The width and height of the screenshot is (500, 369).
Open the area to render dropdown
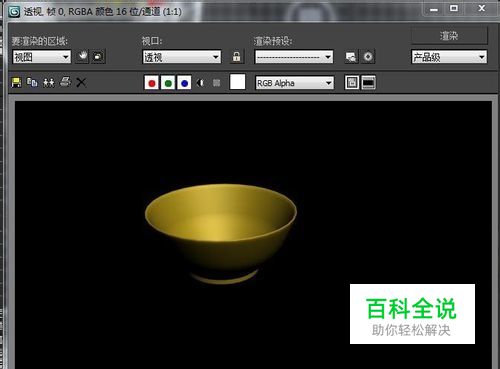pos(42,57)
